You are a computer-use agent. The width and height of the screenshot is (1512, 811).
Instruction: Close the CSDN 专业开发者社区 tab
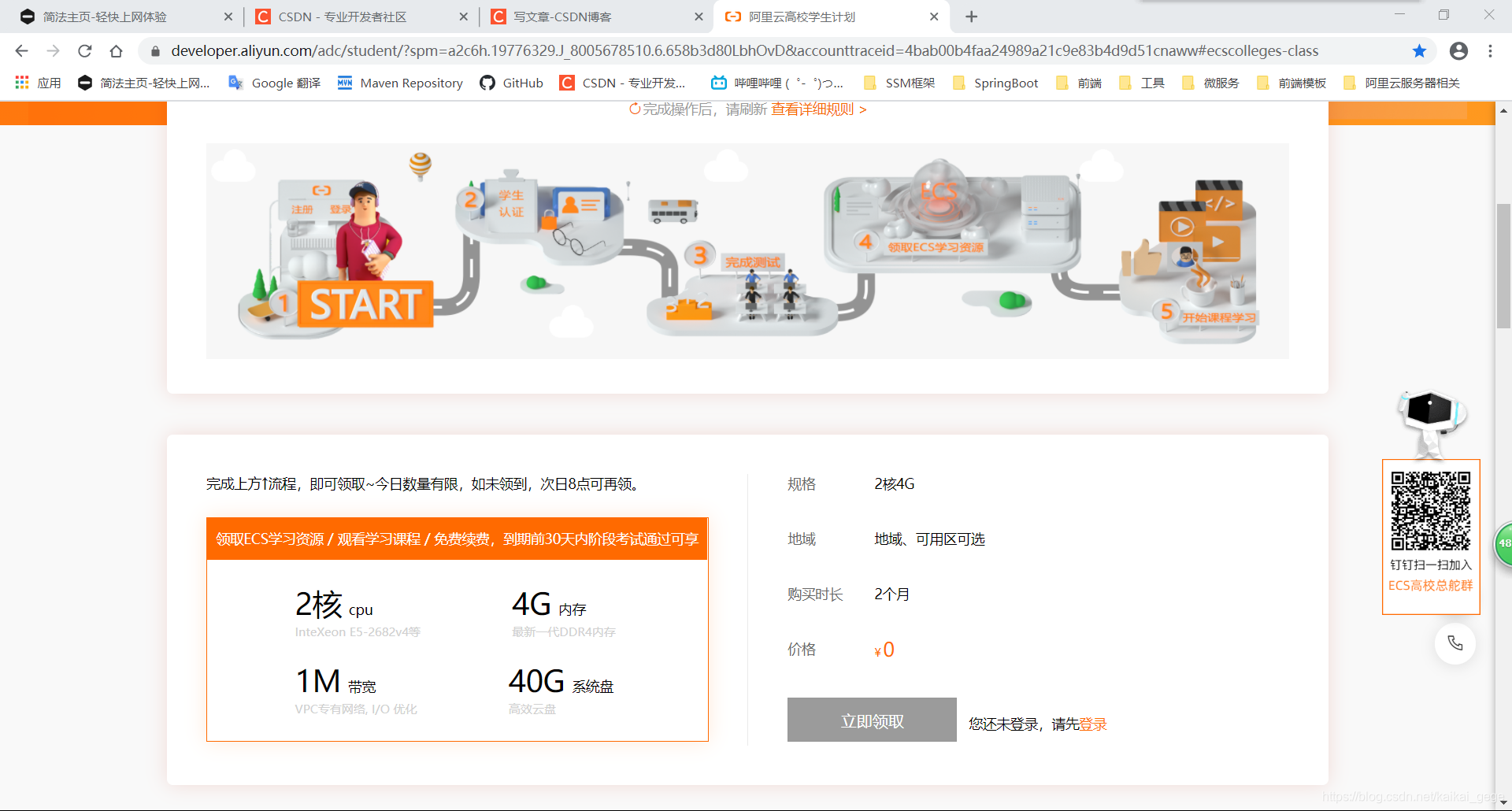[x=463, y=17]
